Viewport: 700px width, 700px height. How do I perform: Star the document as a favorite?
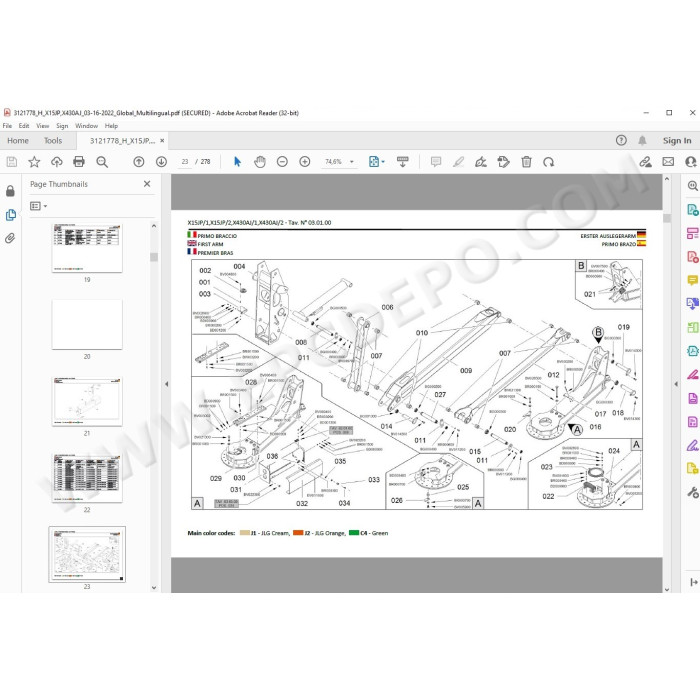point(34,162)
